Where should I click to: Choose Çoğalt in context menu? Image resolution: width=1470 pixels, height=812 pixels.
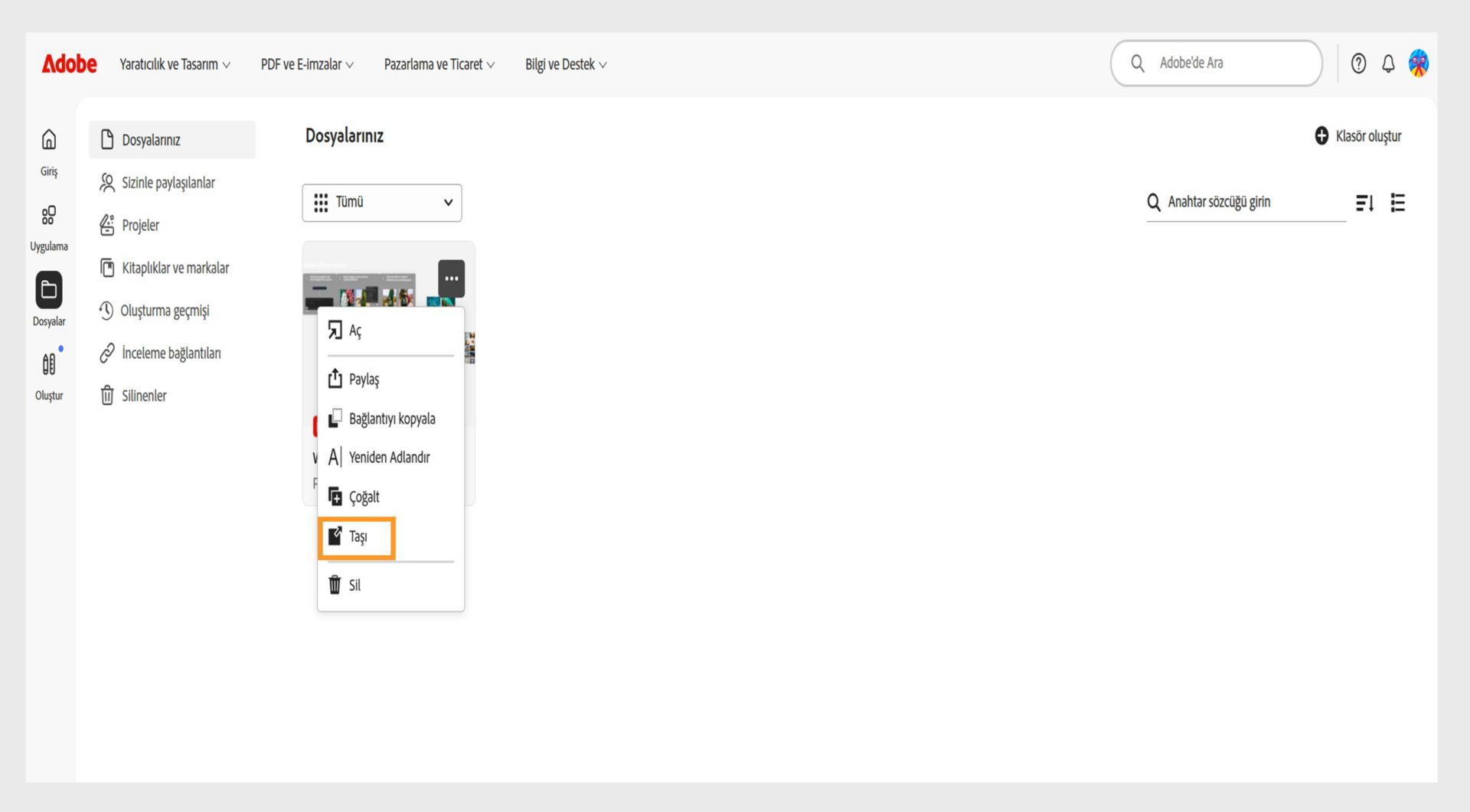click(x=390, y=497)
